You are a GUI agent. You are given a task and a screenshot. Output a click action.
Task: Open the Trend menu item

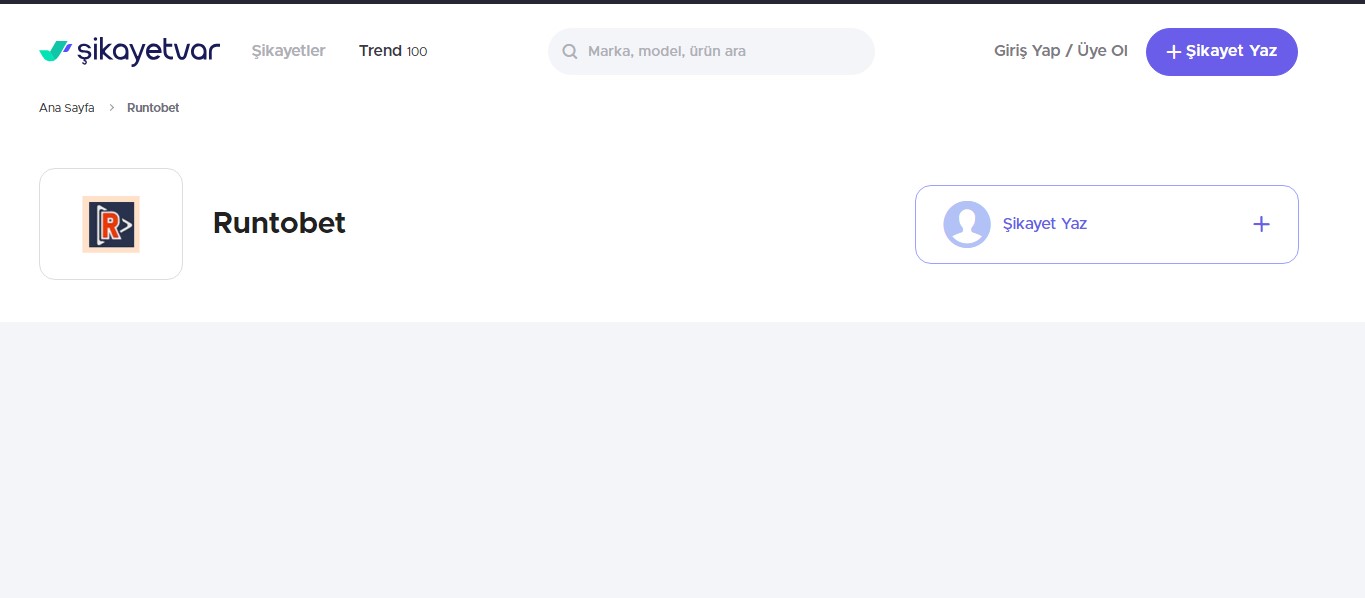point(380,51)
